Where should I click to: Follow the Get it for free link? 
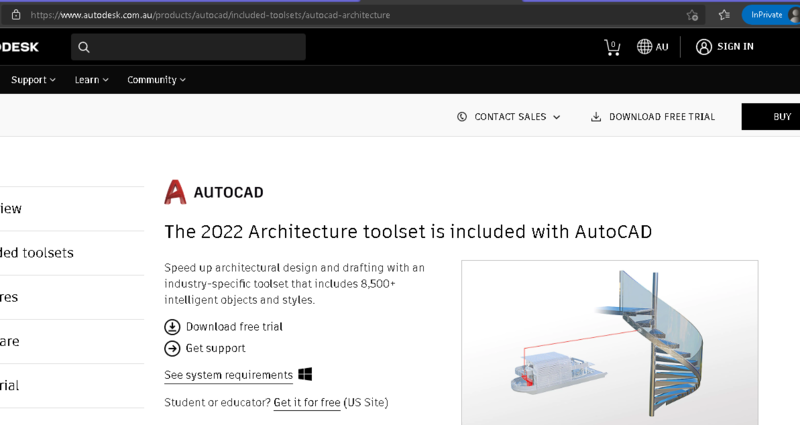307,403
